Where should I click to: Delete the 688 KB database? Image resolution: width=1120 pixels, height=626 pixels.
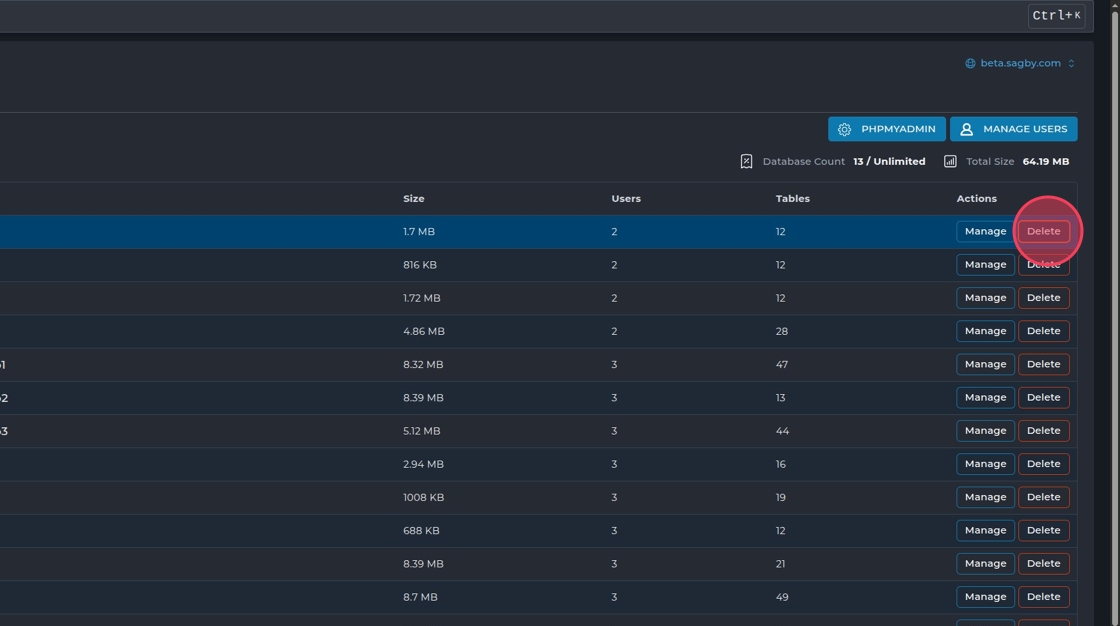(1043, 530)
